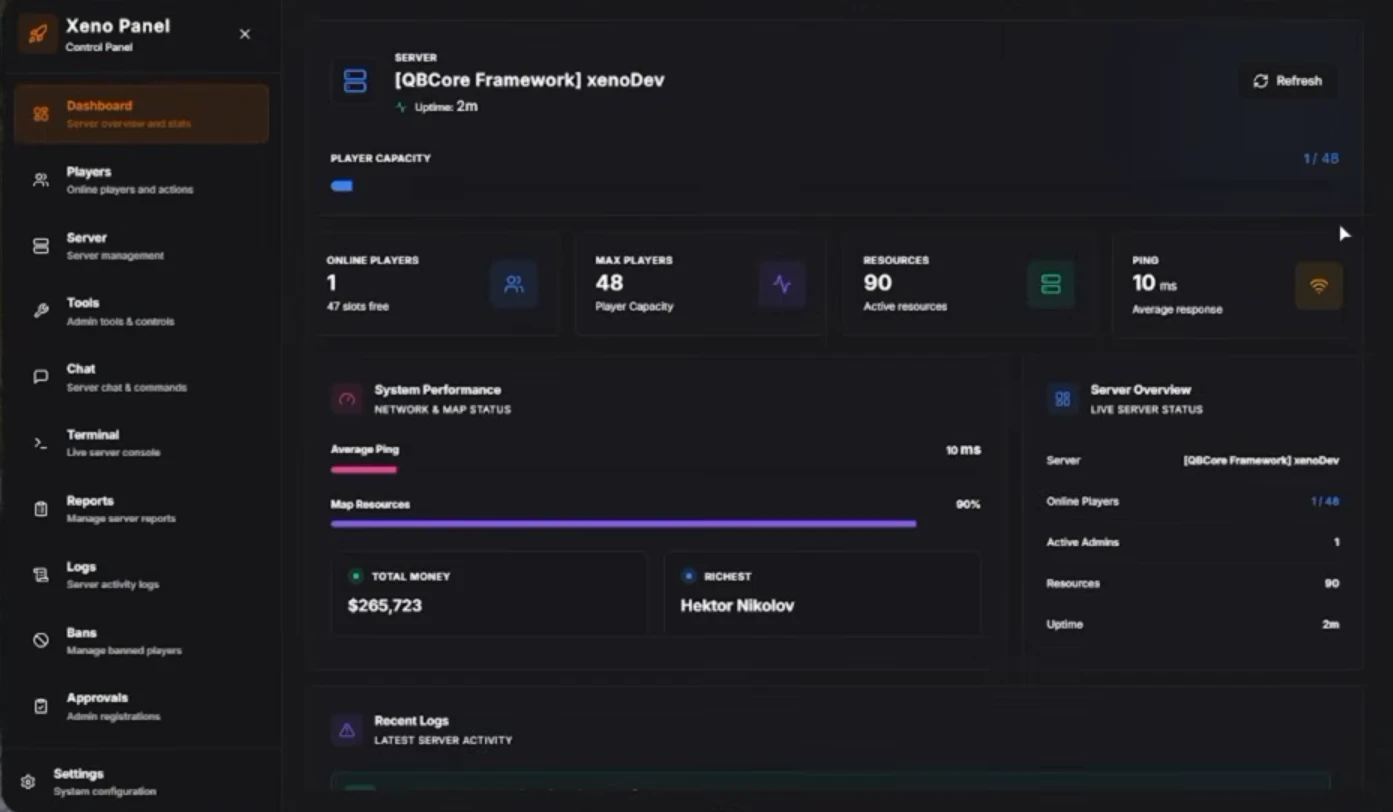Click the Map Resources 90% value
Image resolution: width=1393 pixels, height=812 pixels.
coord(968,504)
